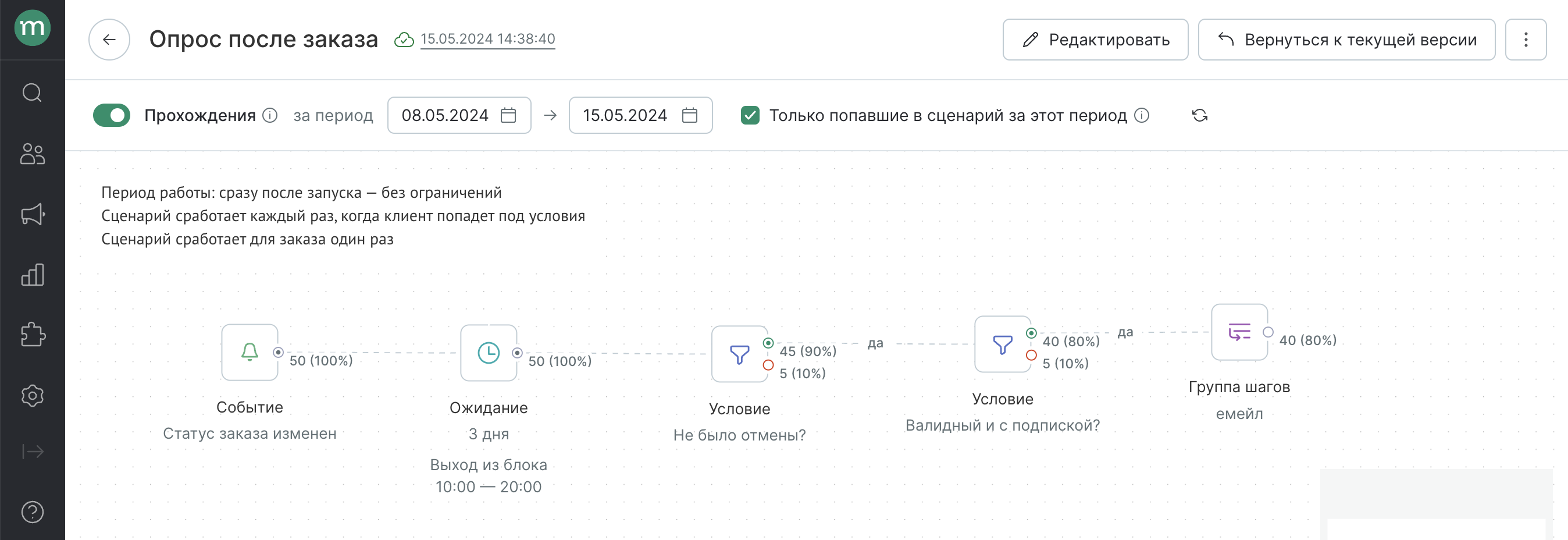The width and height of the screenshot is (1568, 540).
Task: Open calendar for end date 15.05.2024
Action: pos(690,115)
